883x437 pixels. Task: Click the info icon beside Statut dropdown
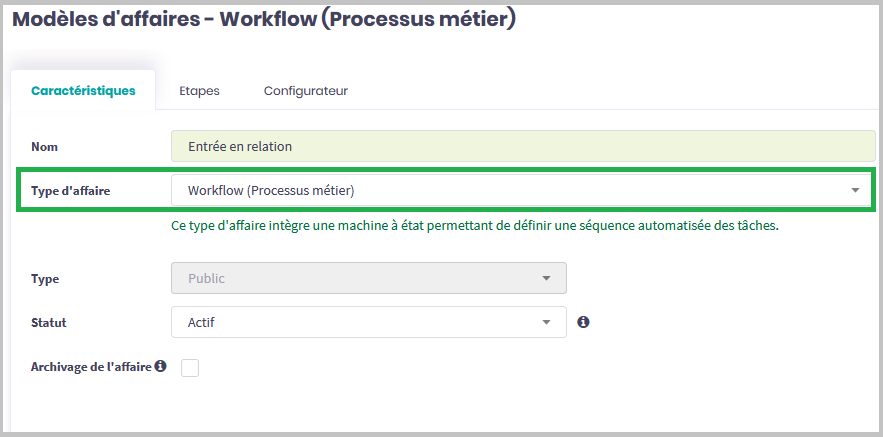(x=583, y=323)
